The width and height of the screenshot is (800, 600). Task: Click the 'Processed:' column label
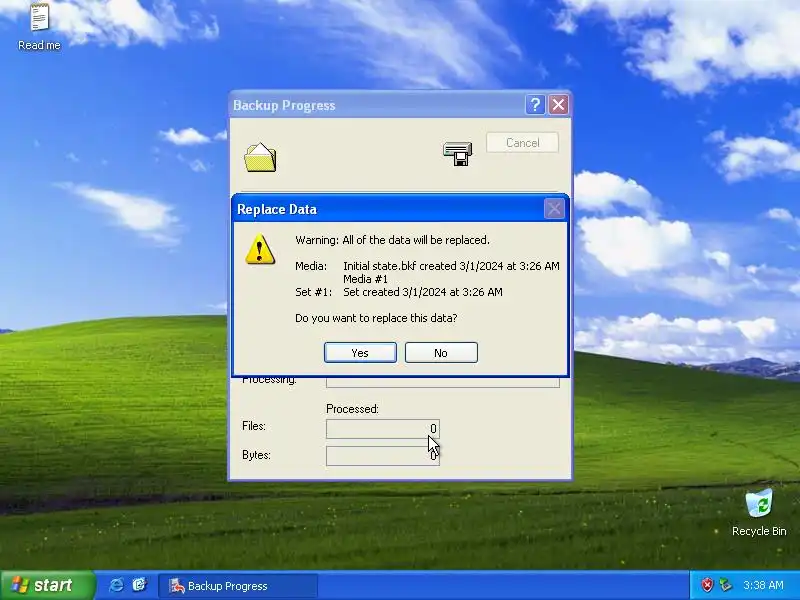352,409
